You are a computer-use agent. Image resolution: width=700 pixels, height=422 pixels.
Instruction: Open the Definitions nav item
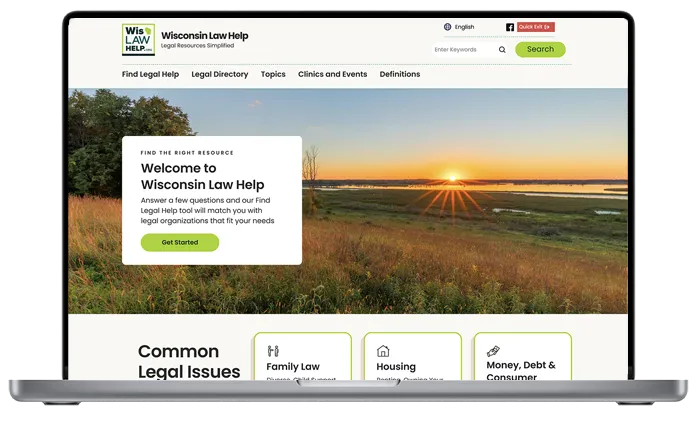[x=400, y=74]
